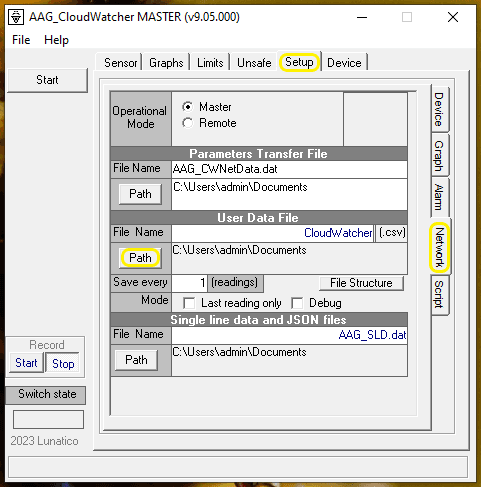The height and width of the screenshot is (487, 481).
Task: Click the Parameters Transfer File path text
Action: point(240,187)
